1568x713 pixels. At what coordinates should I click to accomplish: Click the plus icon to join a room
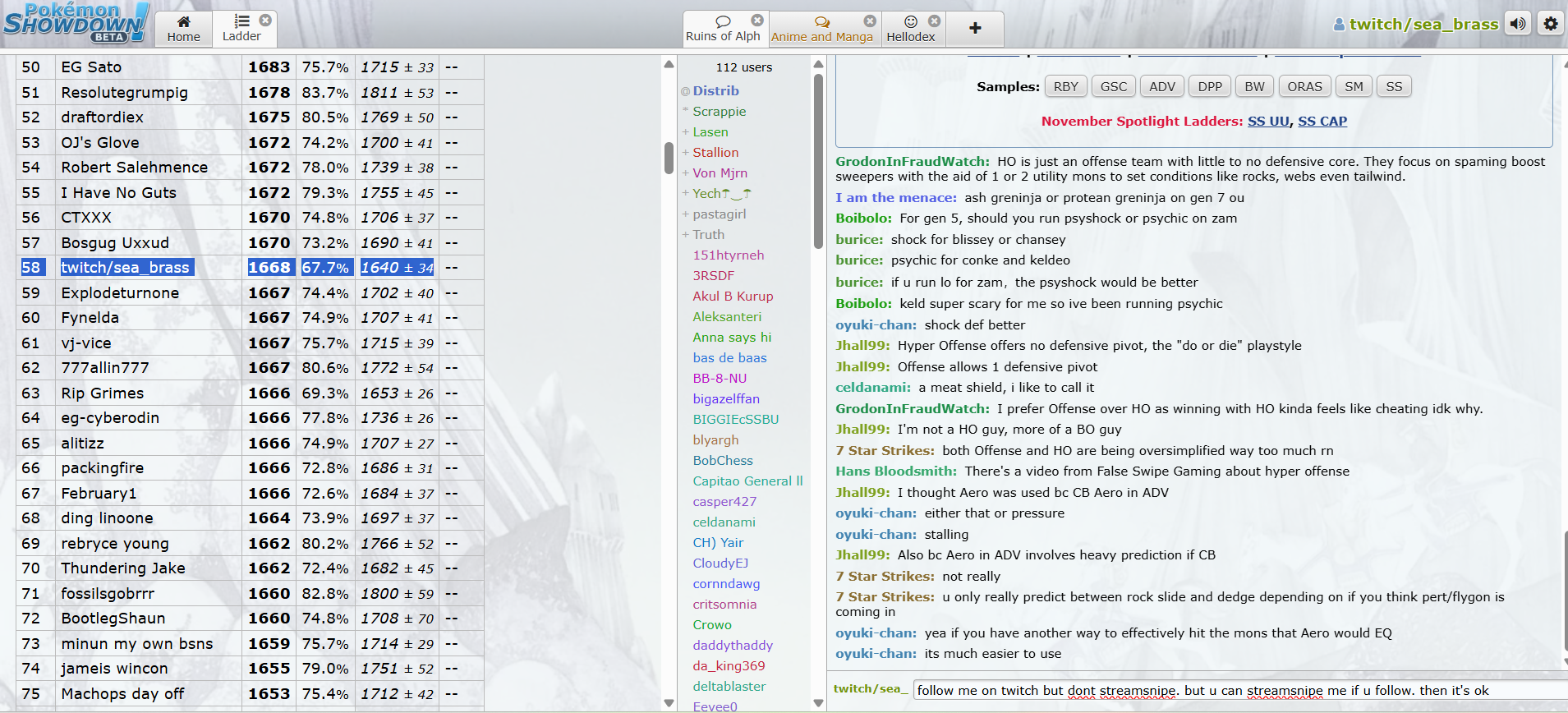coord(975,28)
